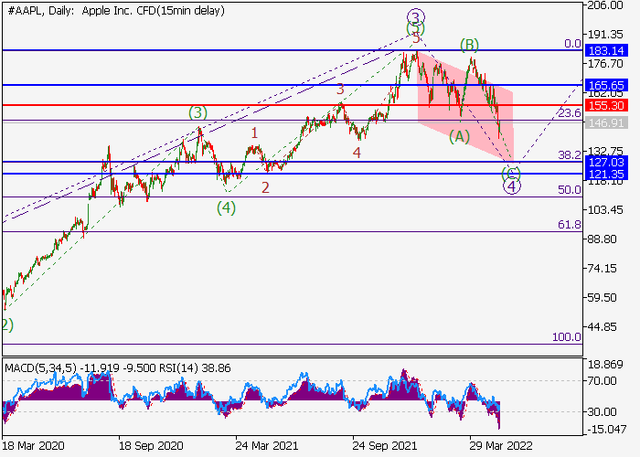This screenshot has width=640, height=457.
Task: Click the 24 Sep 2021 date marker
Action: pyautogui.click(x=381, y=448)
